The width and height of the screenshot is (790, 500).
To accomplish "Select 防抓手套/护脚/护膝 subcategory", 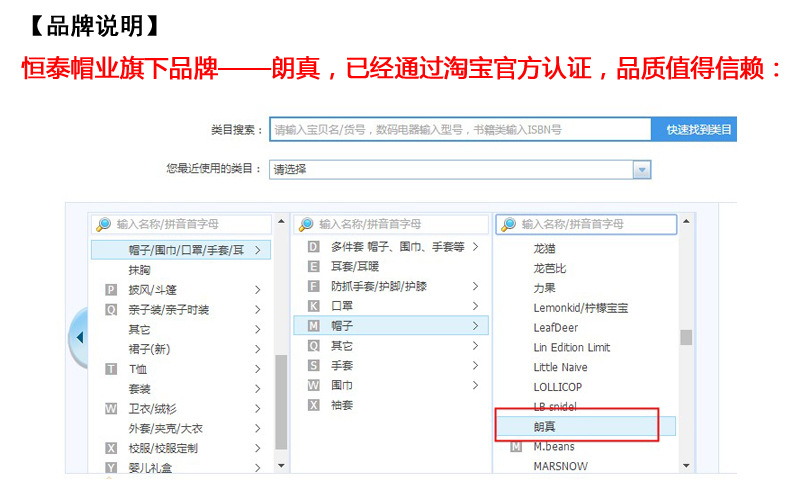I will 379,286.
